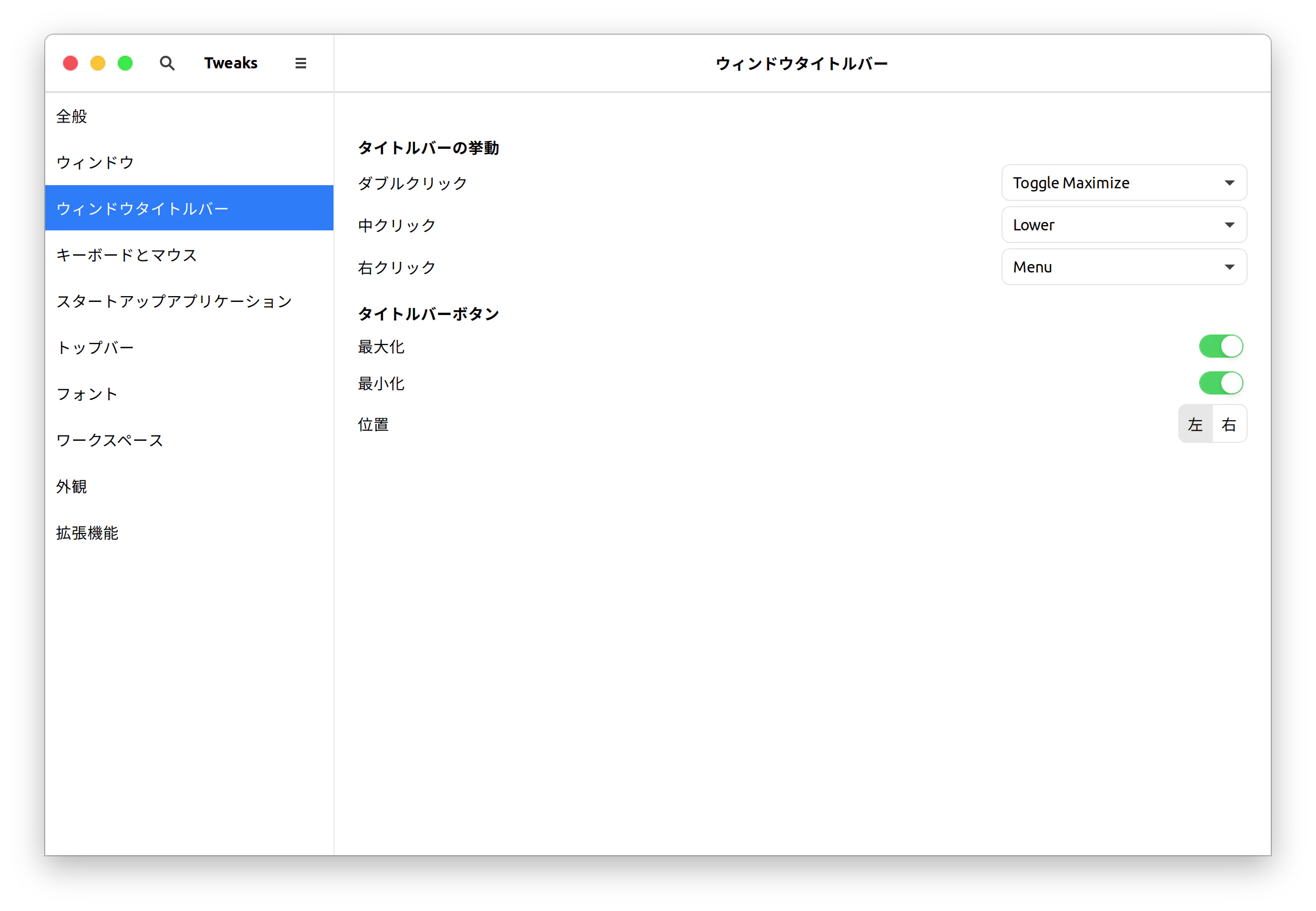1316x911 pixels.
Task: Select 全般 in the sidebar
Action: coord(189,116)
